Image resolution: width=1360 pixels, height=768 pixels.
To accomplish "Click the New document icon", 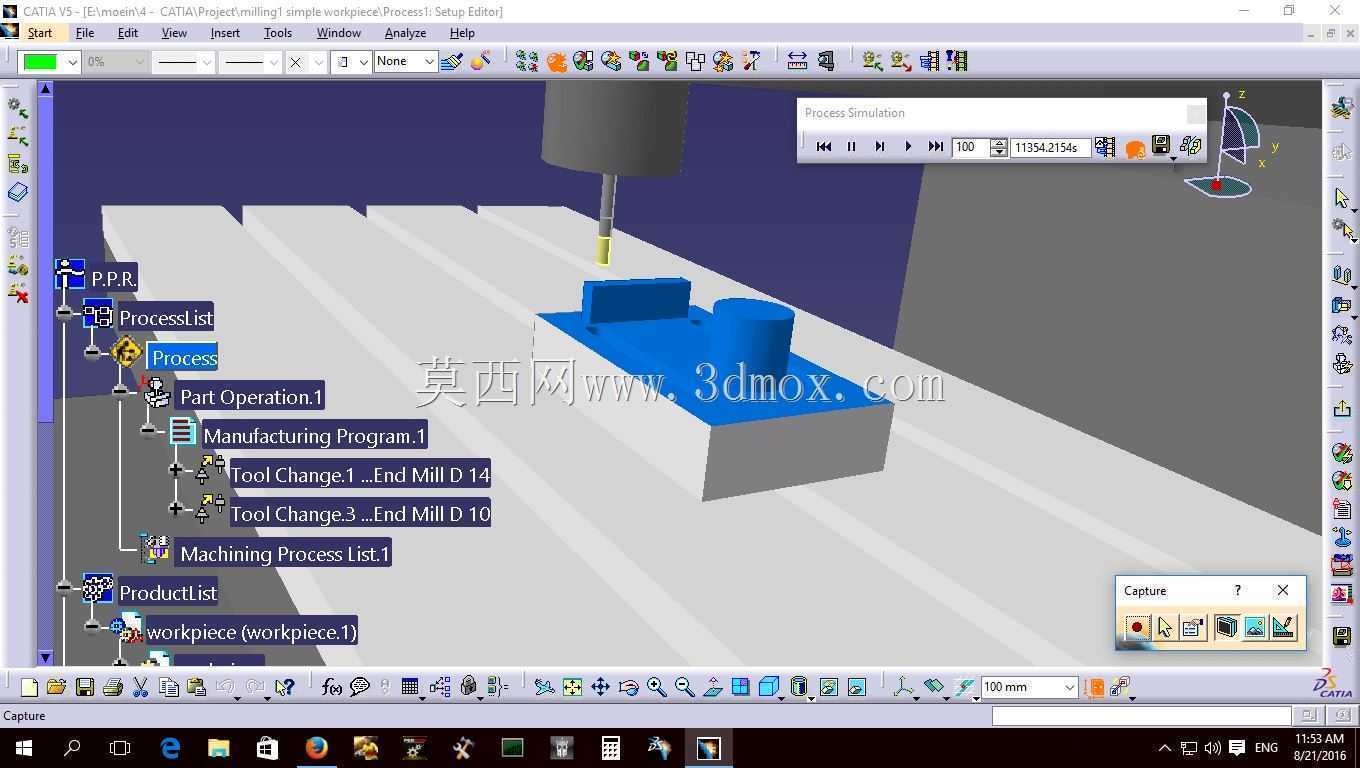I will 29,687.
